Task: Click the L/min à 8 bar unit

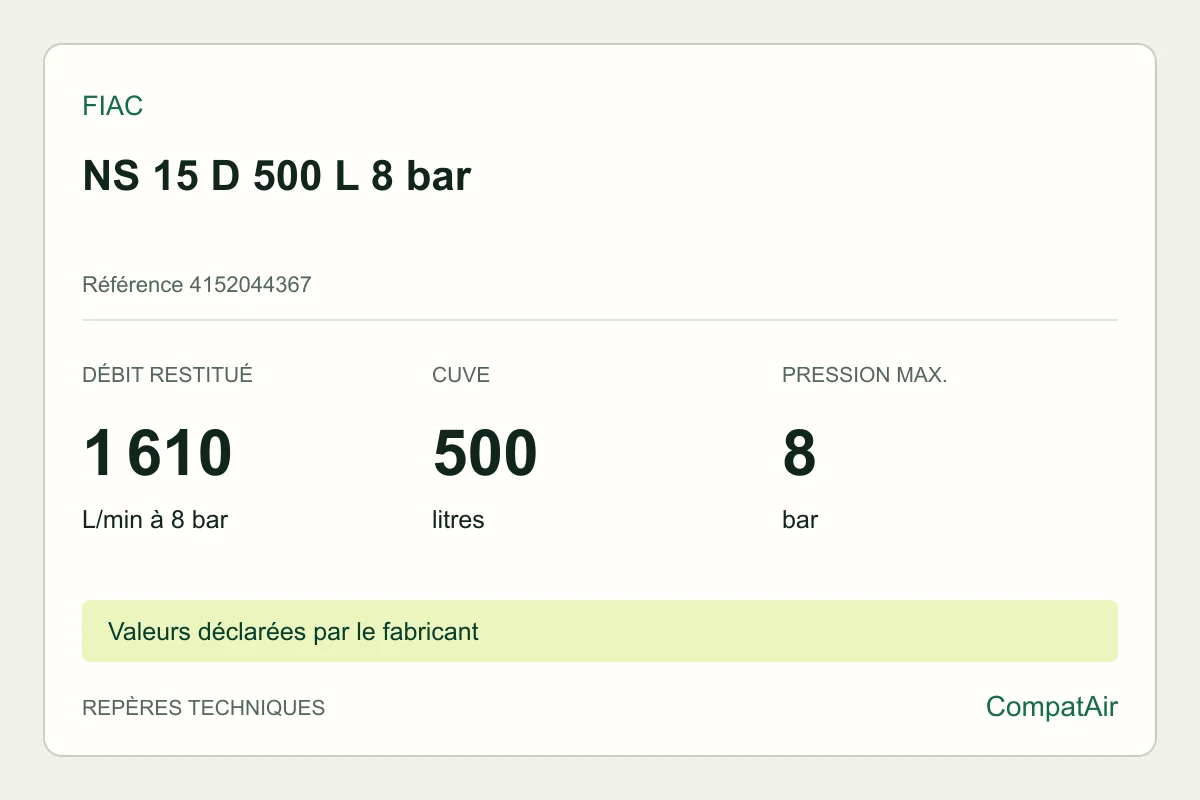Action: (155, 520)
